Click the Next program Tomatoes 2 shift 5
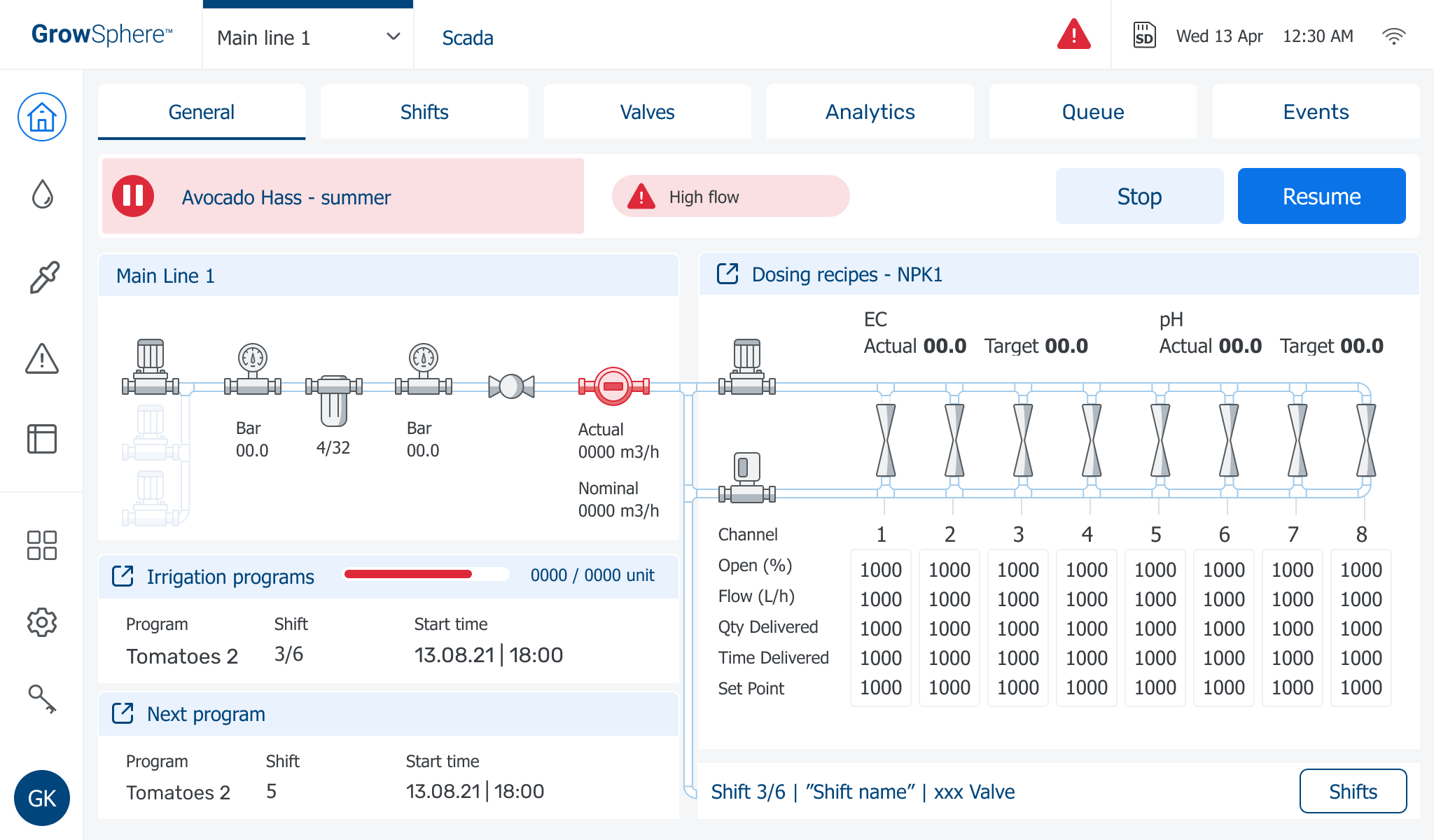 178,792
